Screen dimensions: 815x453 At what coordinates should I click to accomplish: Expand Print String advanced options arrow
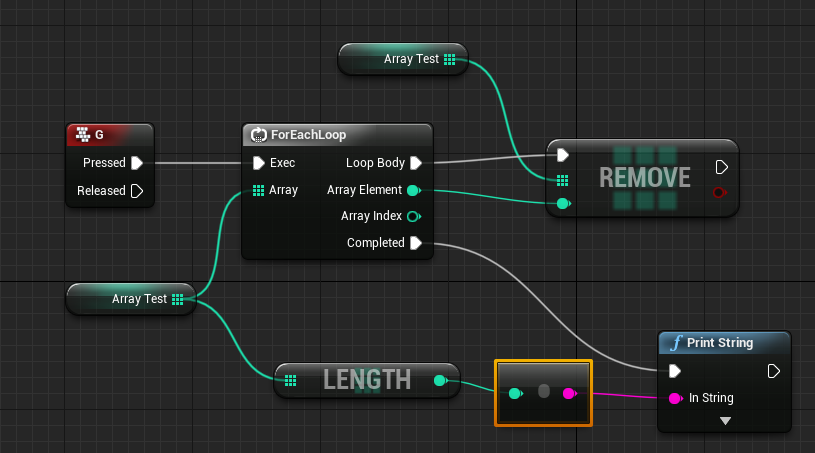click(726, 421)
